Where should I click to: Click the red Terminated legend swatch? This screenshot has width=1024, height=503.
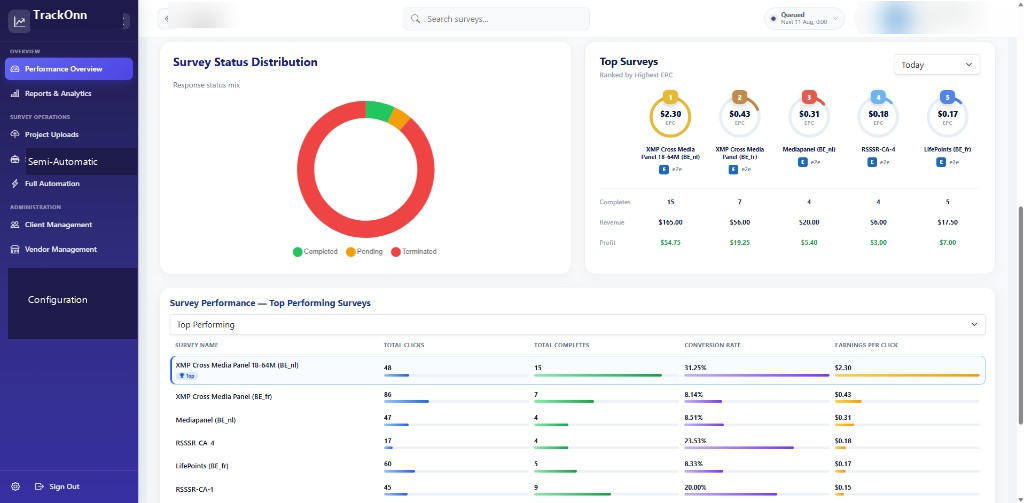tap(395, 252)
